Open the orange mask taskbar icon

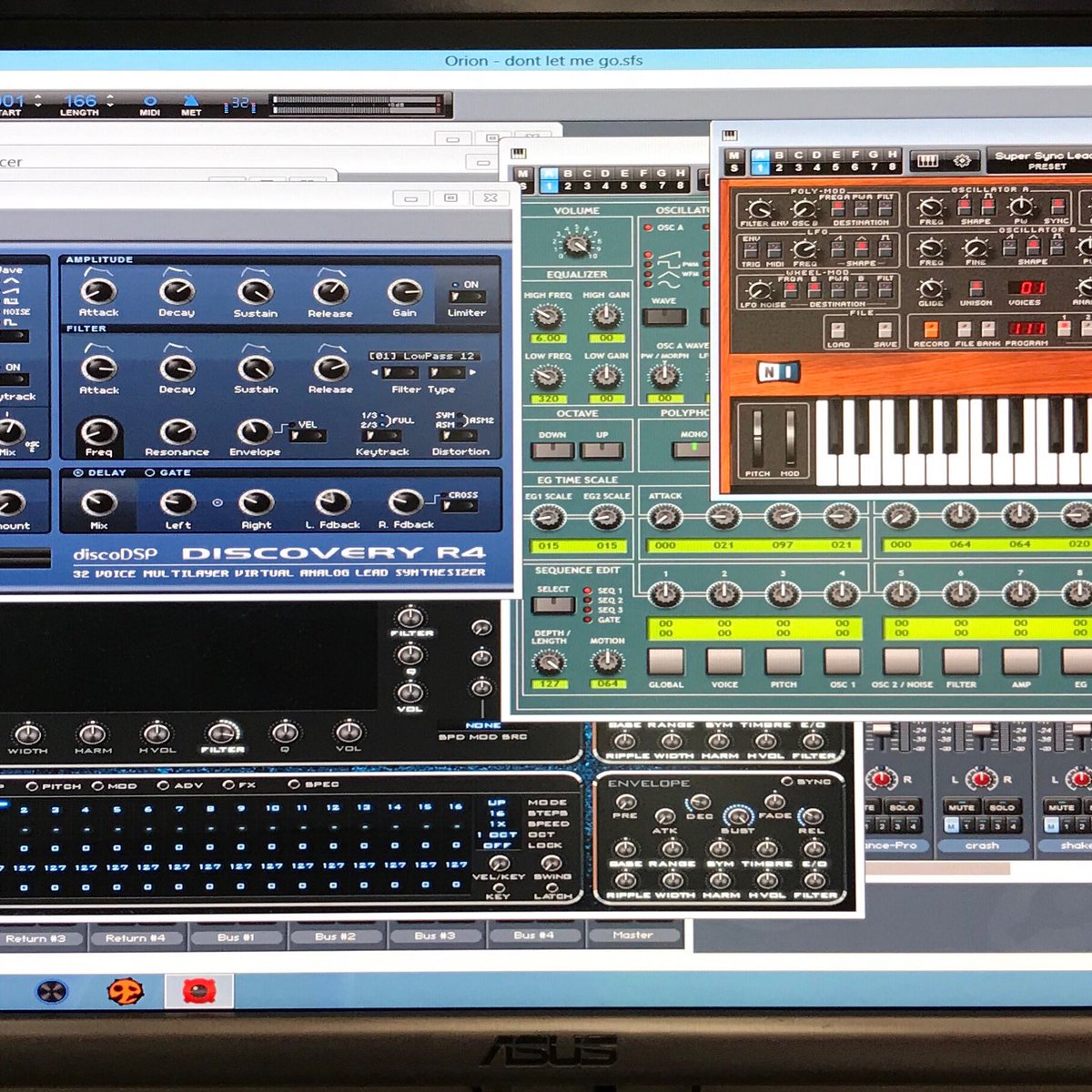(x=126, y=991)
